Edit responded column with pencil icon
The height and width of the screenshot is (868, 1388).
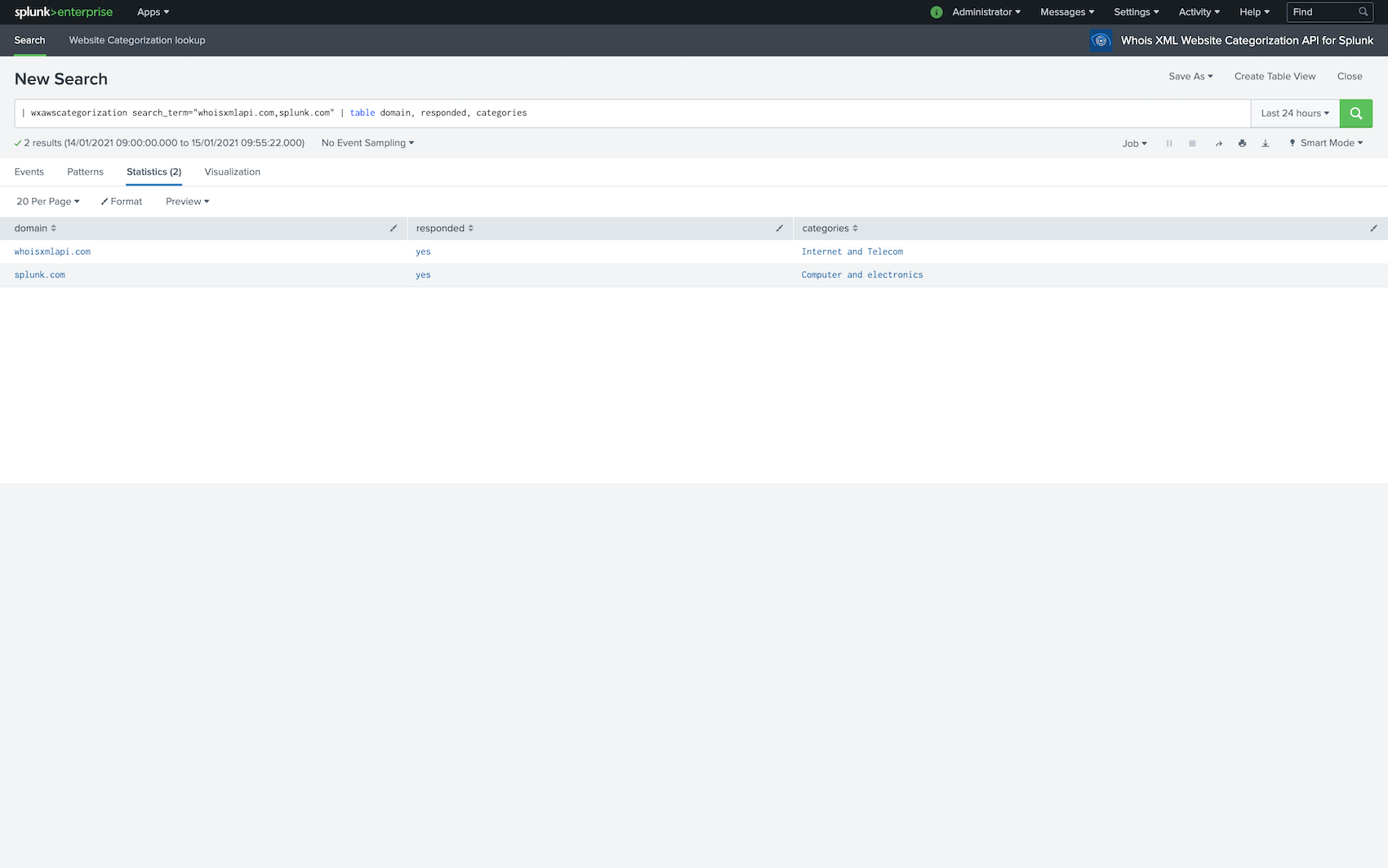[780, 229]
